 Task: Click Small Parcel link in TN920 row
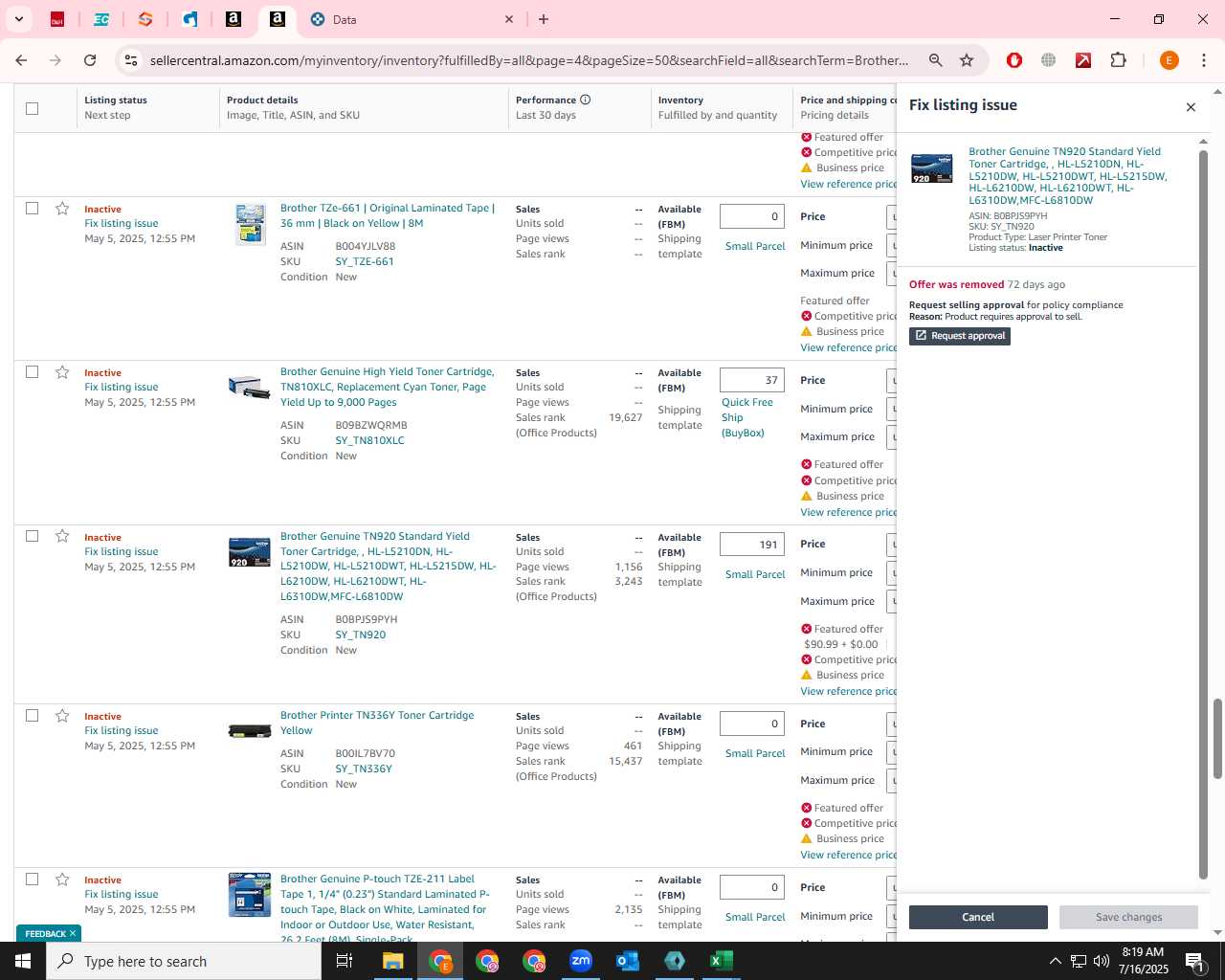pos(754,574)
